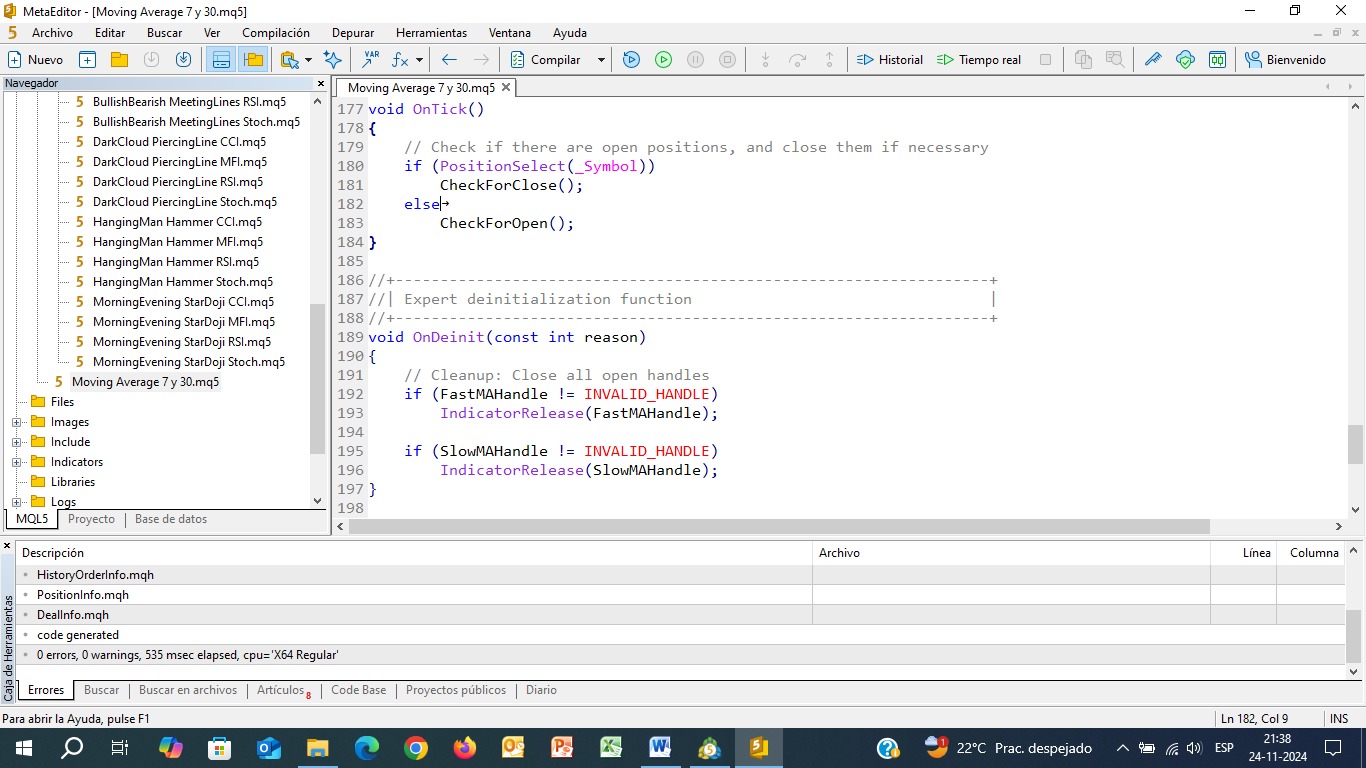This screenshot has width=1366, height=768.
Task: Click the save all files icon
Action: pyautogui.click(x=183, y=60)
